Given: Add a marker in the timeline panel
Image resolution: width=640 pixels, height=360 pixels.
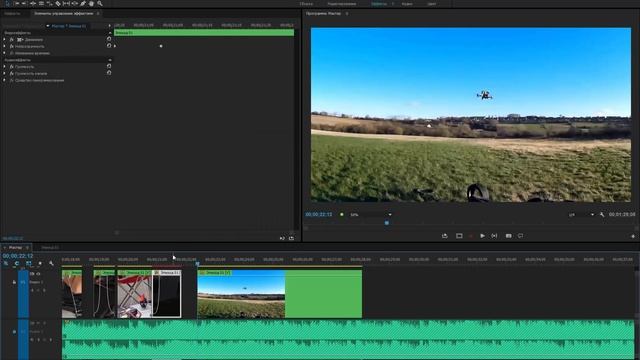Looking at the screenshot, I should click(40, 263).
